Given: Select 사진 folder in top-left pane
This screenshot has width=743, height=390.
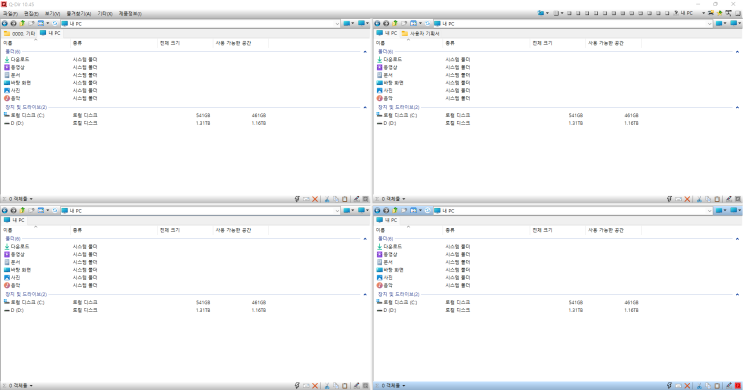Looking at the screenshot, I should click(12, 91).
